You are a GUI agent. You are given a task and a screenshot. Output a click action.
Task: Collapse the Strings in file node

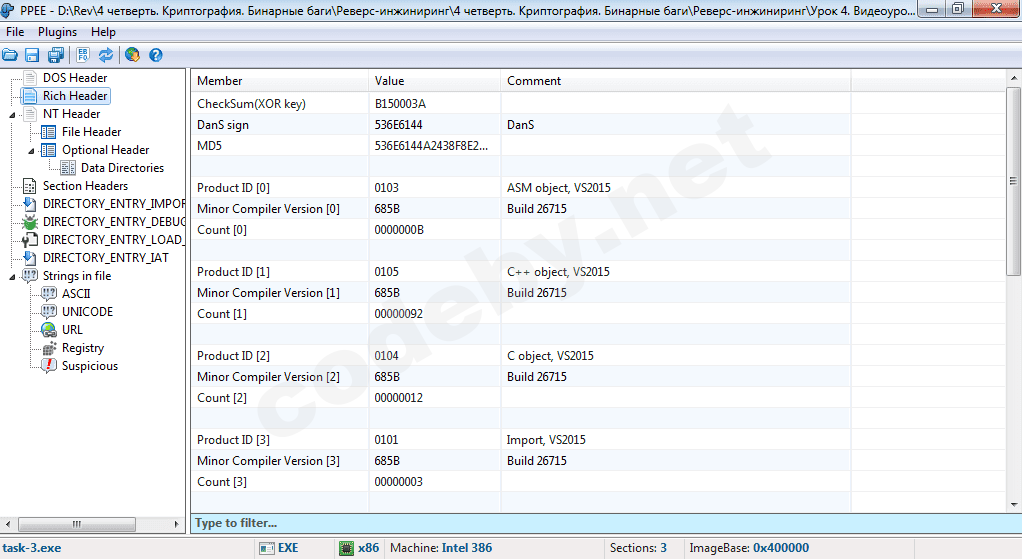tap(12, 277)
